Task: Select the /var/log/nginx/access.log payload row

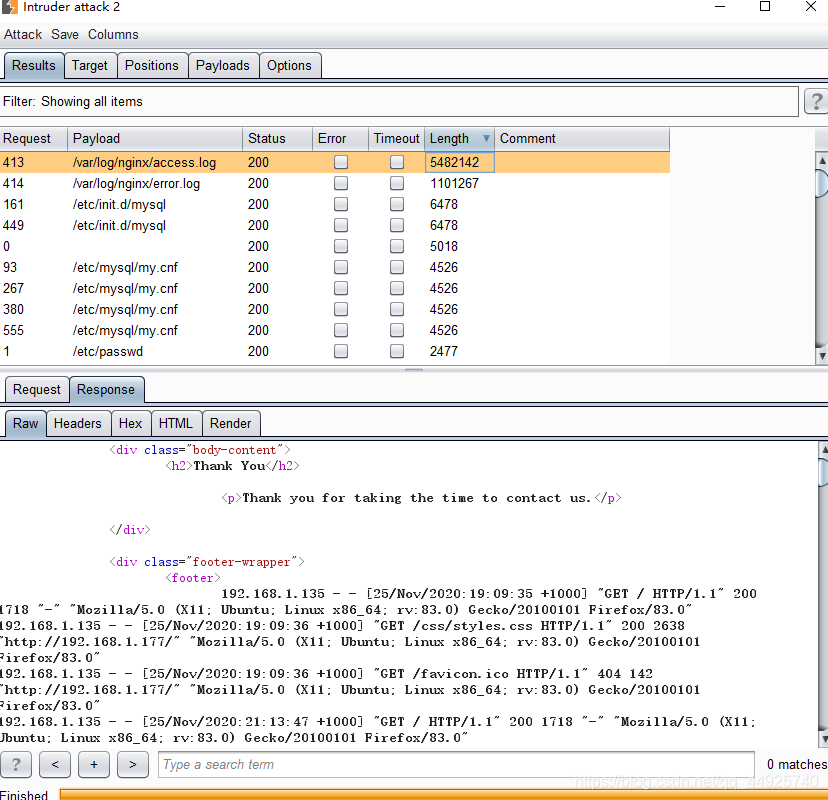Action: 335,162
